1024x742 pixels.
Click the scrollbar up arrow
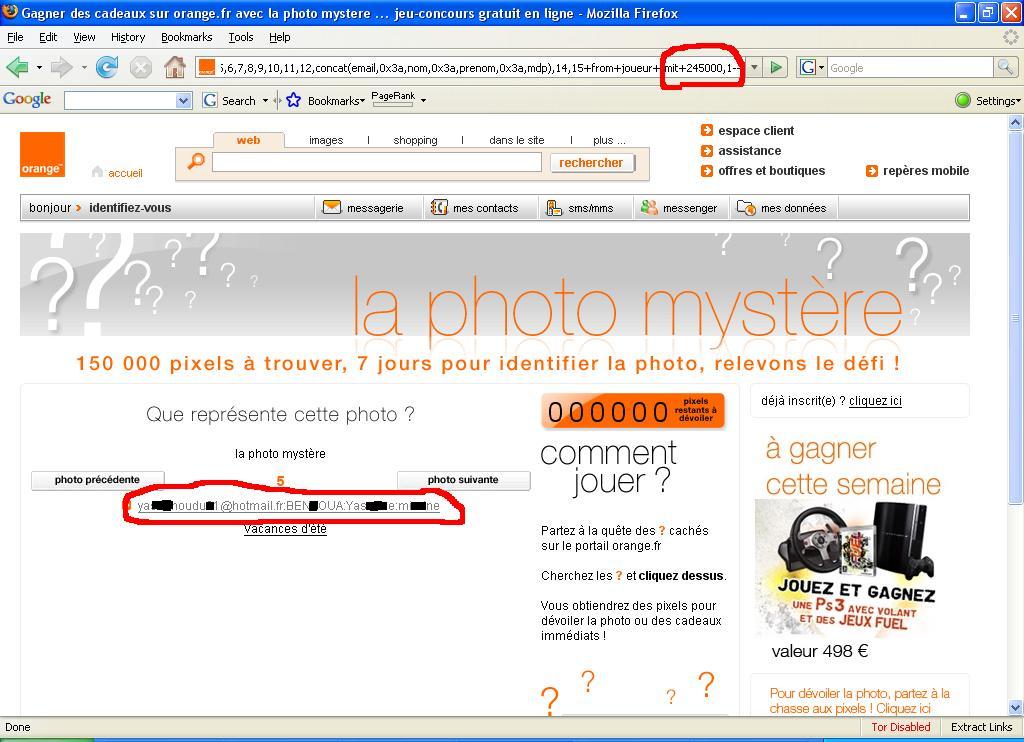click(x=1016, y=122)
